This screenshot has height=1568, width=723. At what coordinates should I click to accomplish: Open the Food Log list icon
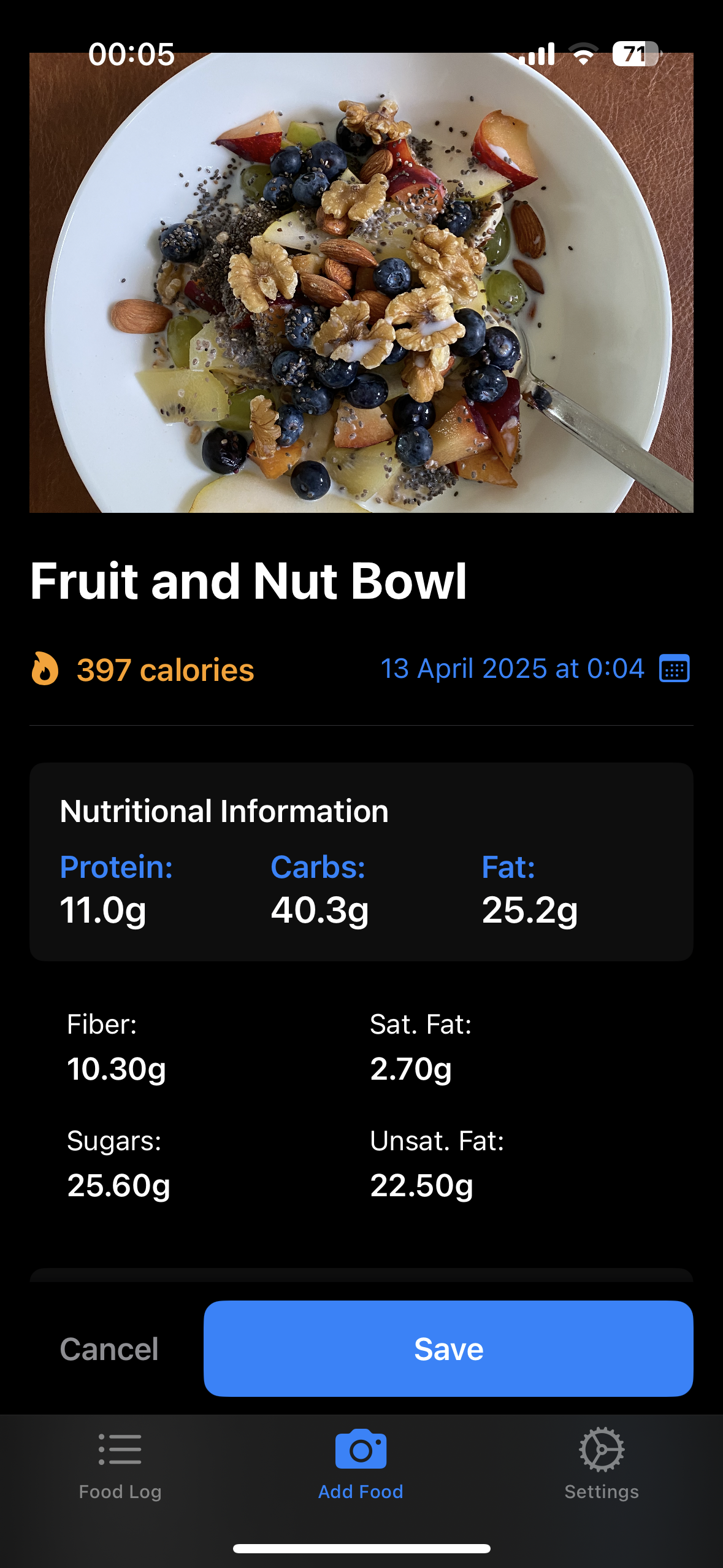tap(120, 1449)
